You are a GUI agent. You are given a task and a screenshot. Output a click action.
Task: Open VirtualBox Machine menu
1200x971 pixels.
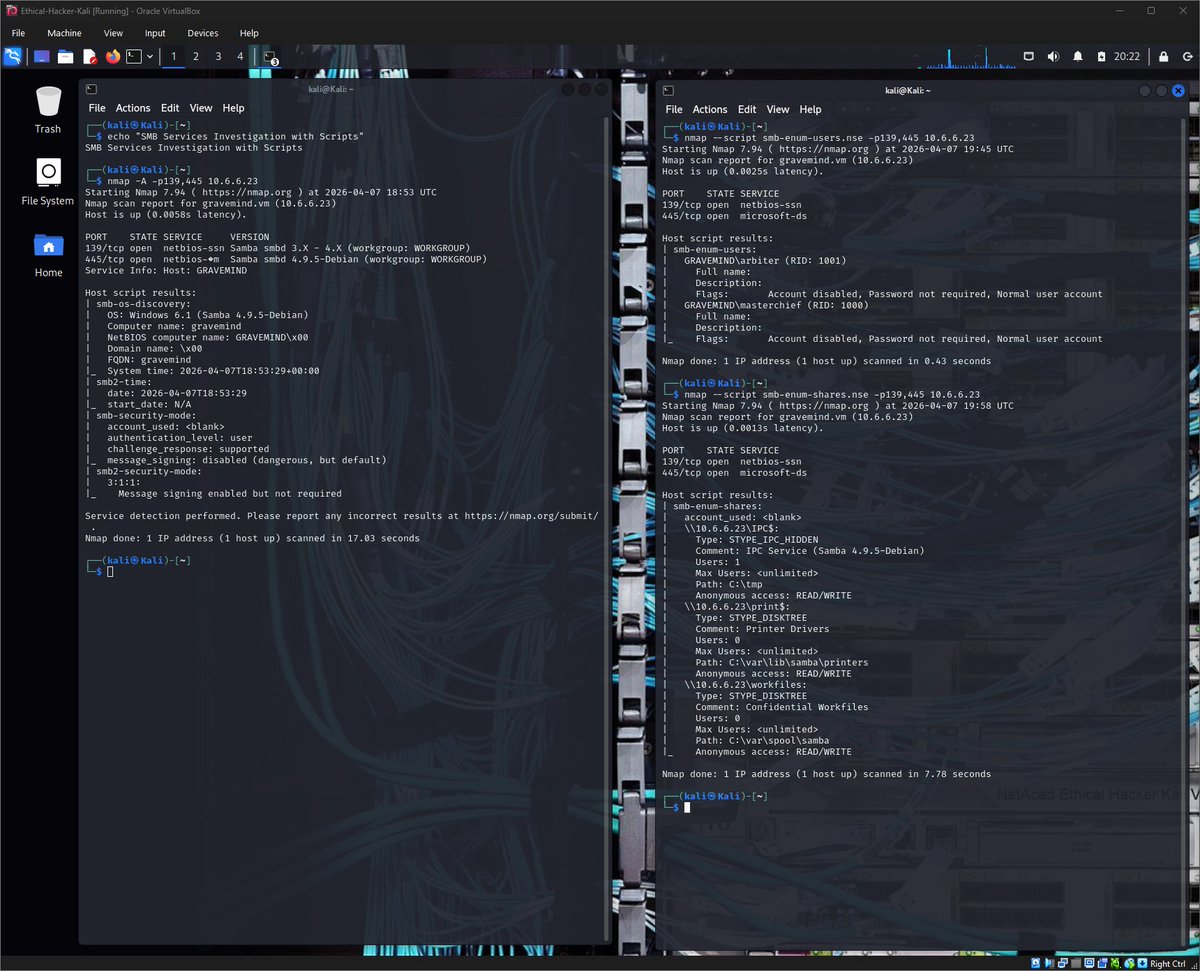coord(64,33)
